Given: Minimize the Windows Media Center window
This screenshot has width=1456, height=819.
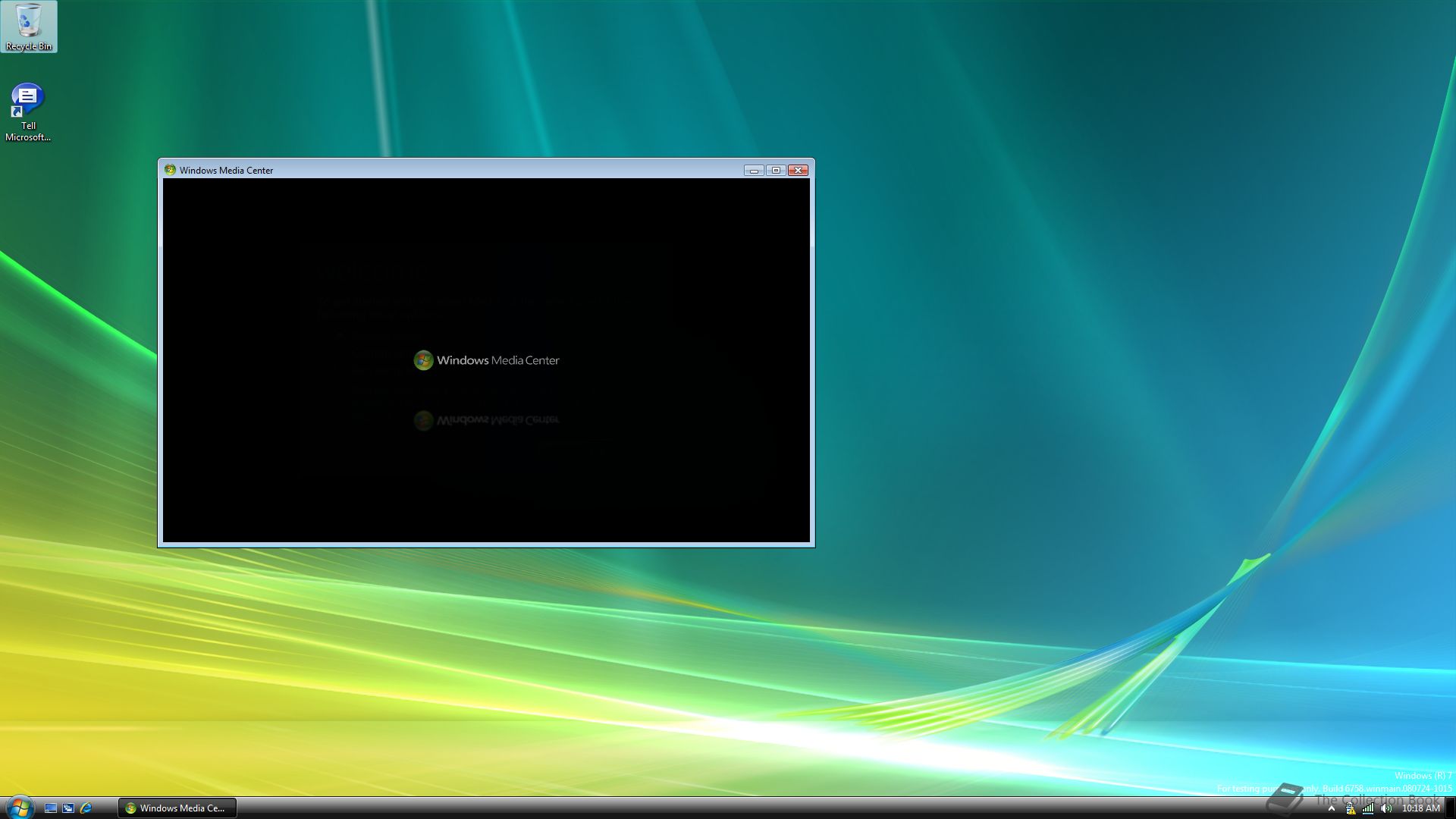Looking at the screenshot, I should (754, 171).
